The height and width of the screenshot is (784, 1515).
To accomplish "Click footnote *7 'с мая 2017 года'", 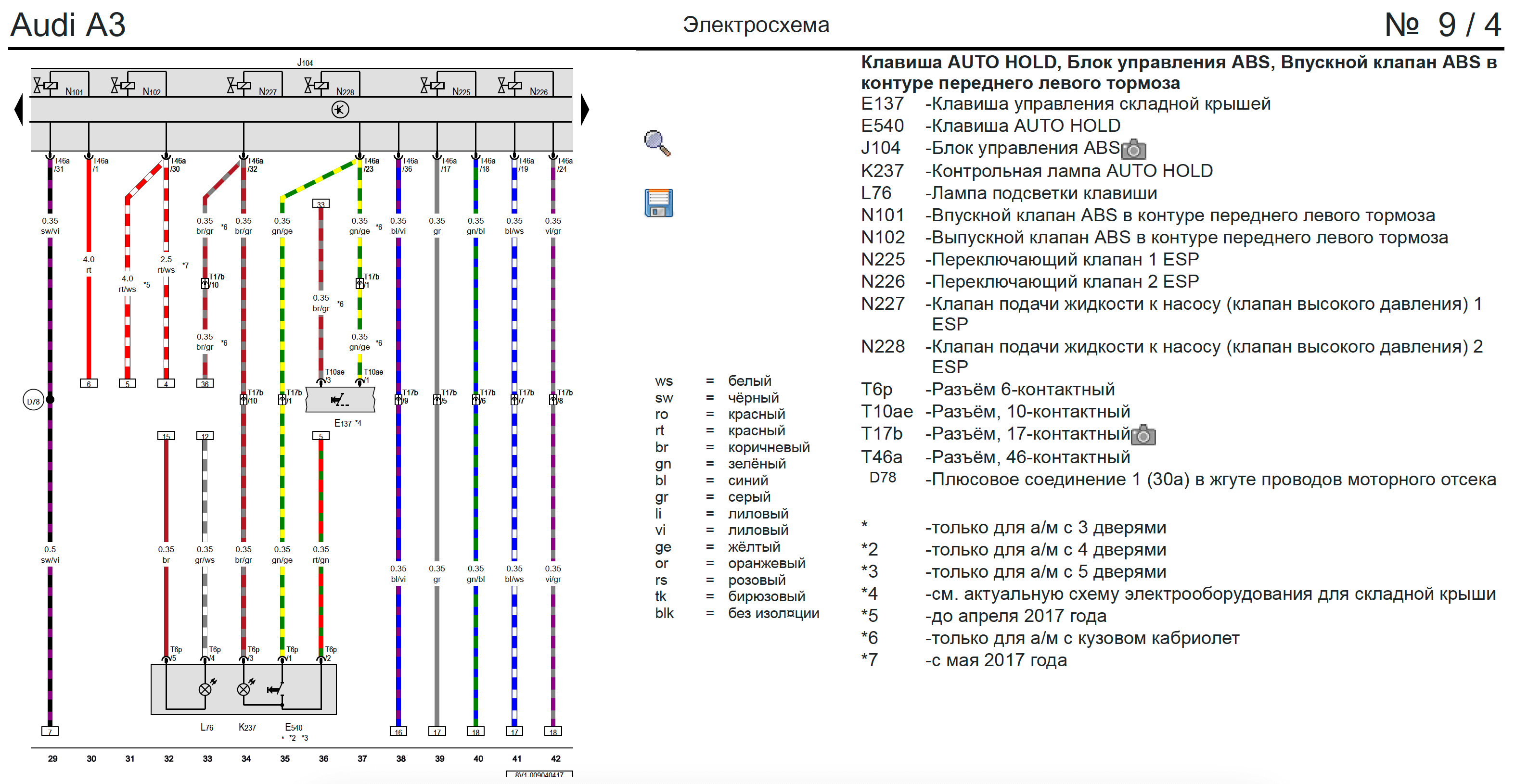I will (x=963, y=660).
